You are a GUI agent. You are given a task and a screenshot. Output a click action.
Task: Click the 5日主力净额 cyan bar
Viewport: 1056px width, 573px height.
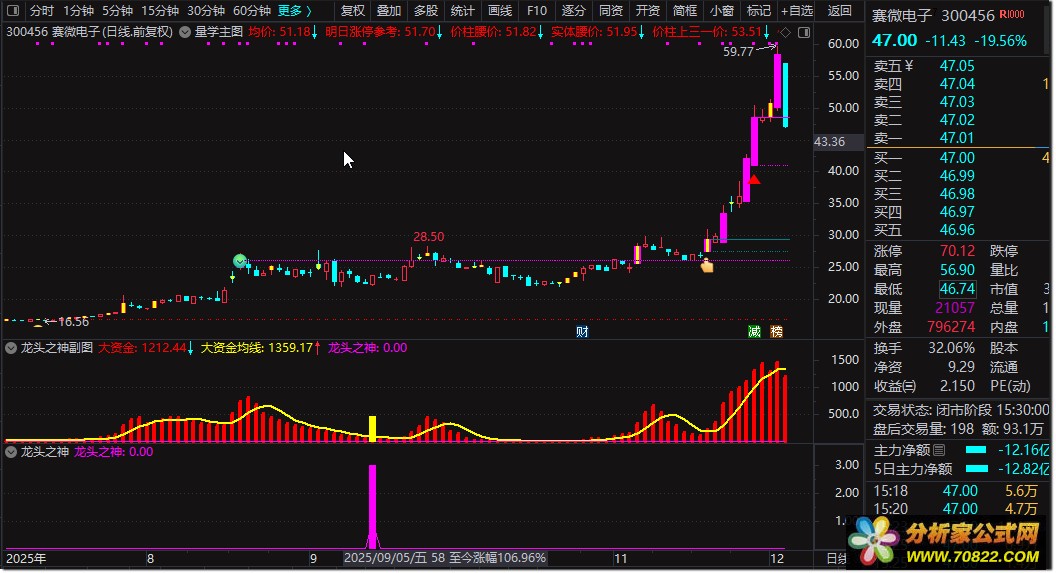tap(977, 469)
